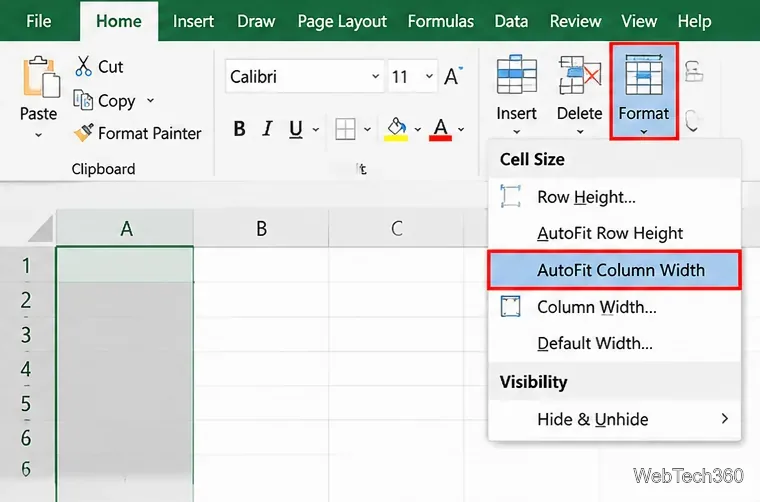This screenshot has width=760, height=502.
Task: Click cell C3
Action: point(396,334)
